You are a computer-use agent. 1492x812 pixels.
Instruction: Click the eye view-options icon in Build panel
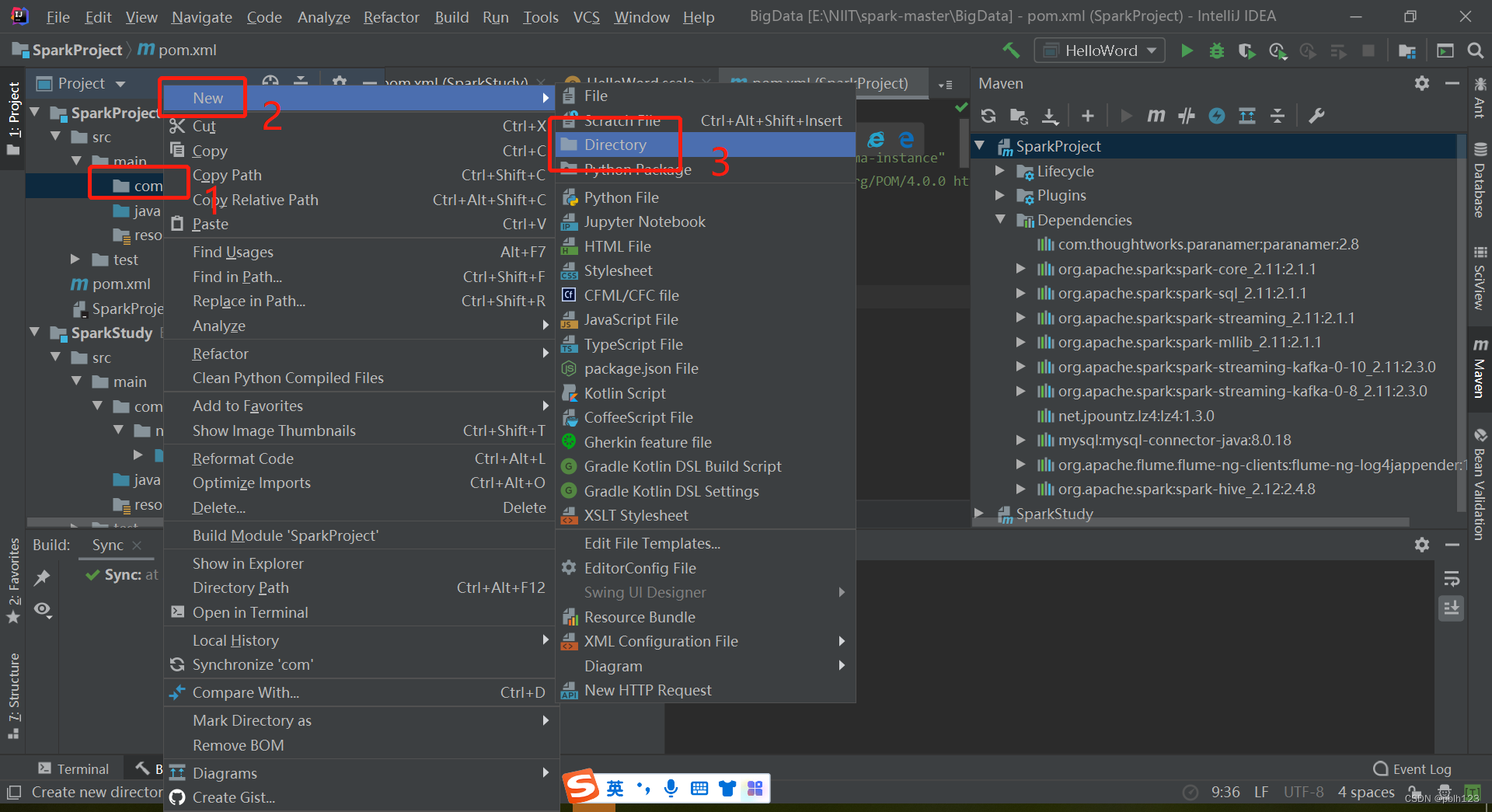click(44, 610)
